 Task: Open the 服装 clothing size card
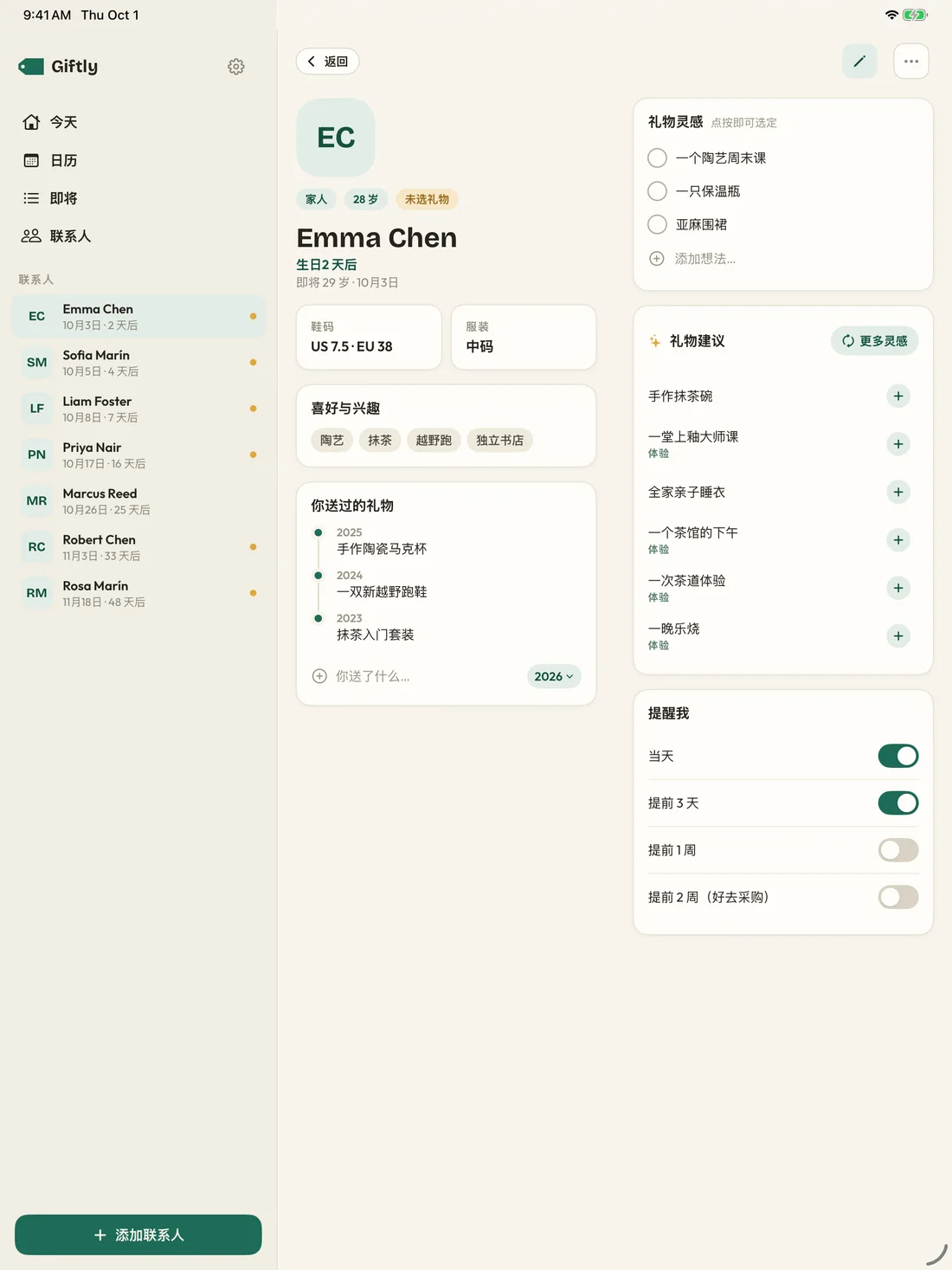click(524, 338)
